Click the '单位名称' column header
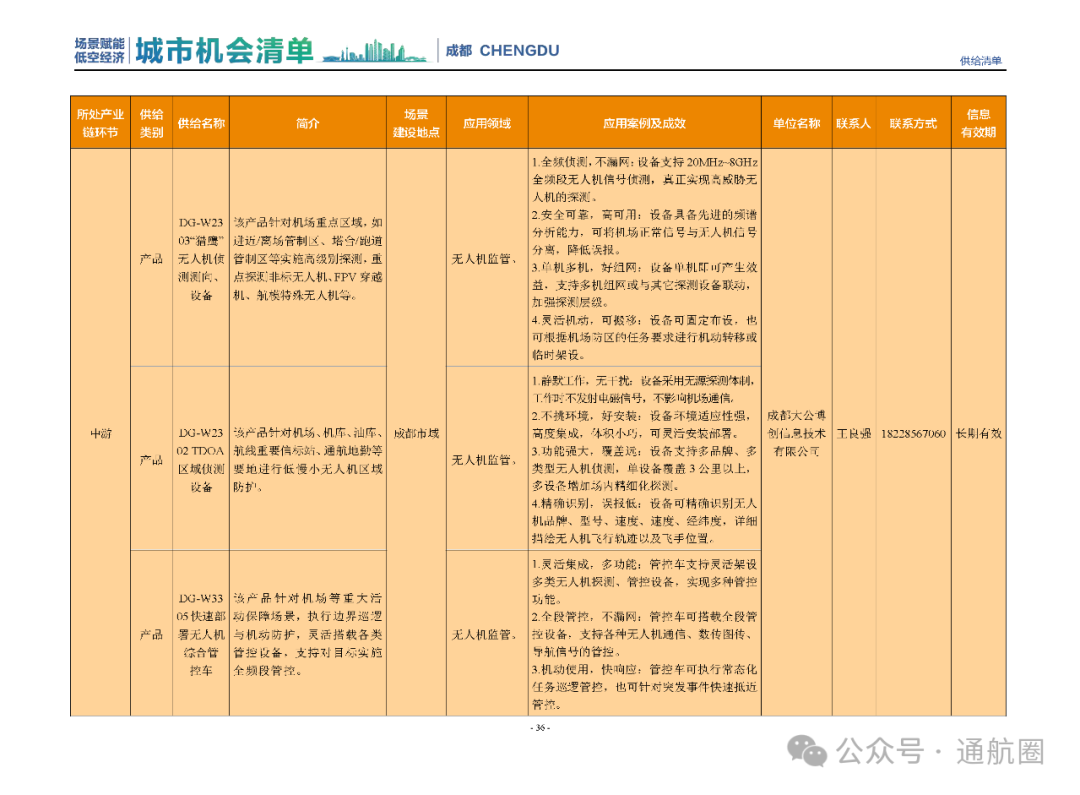Screen dimensions: 1080x795 coord(796,123)
